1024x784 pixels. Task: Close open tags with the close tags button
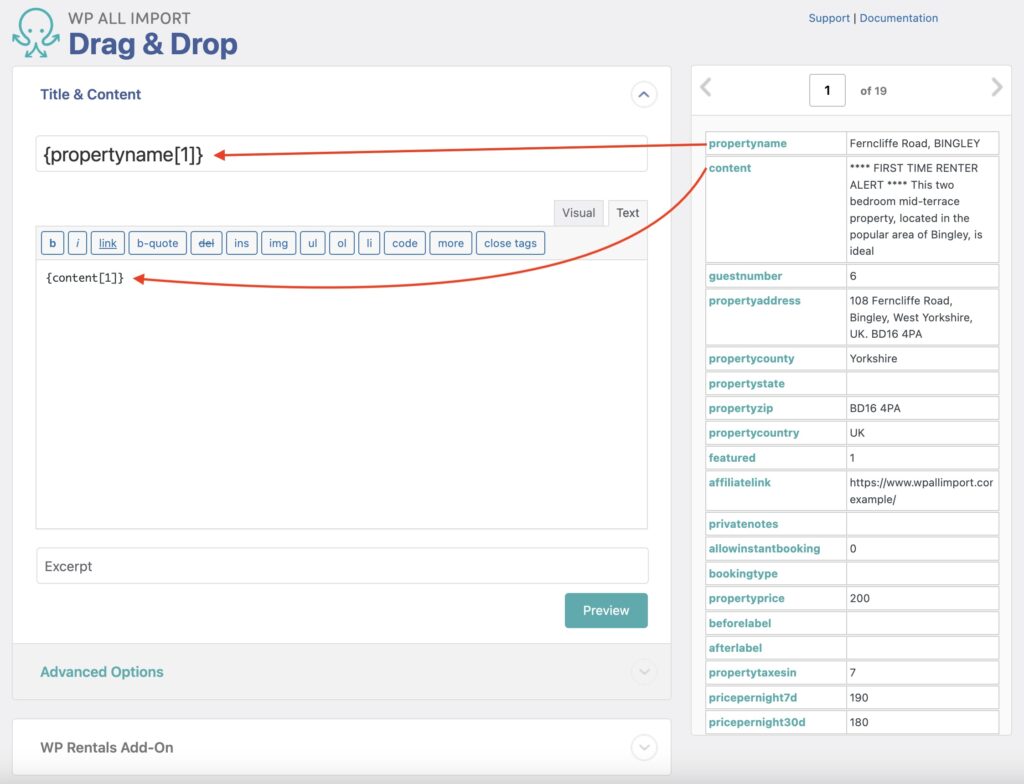click(510, 243)
